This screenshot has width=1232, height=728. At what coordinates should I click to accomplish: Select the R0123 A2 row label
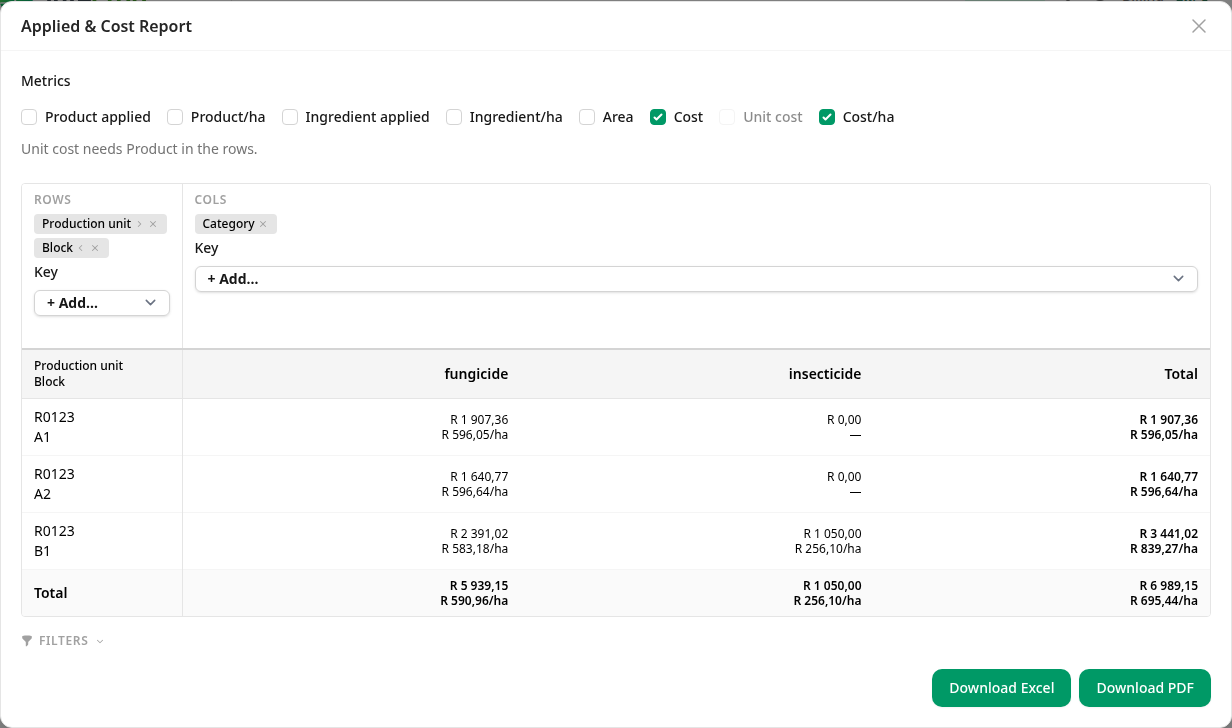pos(54,484)
